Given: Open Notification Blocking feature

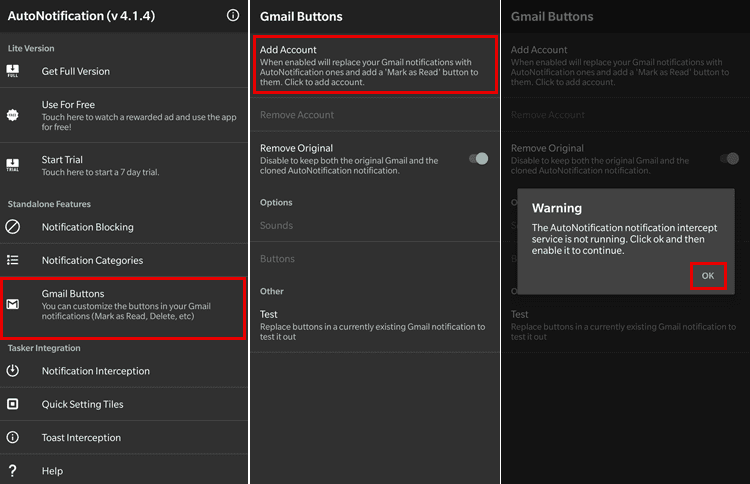Looking at the screenshot, I should (x=124, y=227).
